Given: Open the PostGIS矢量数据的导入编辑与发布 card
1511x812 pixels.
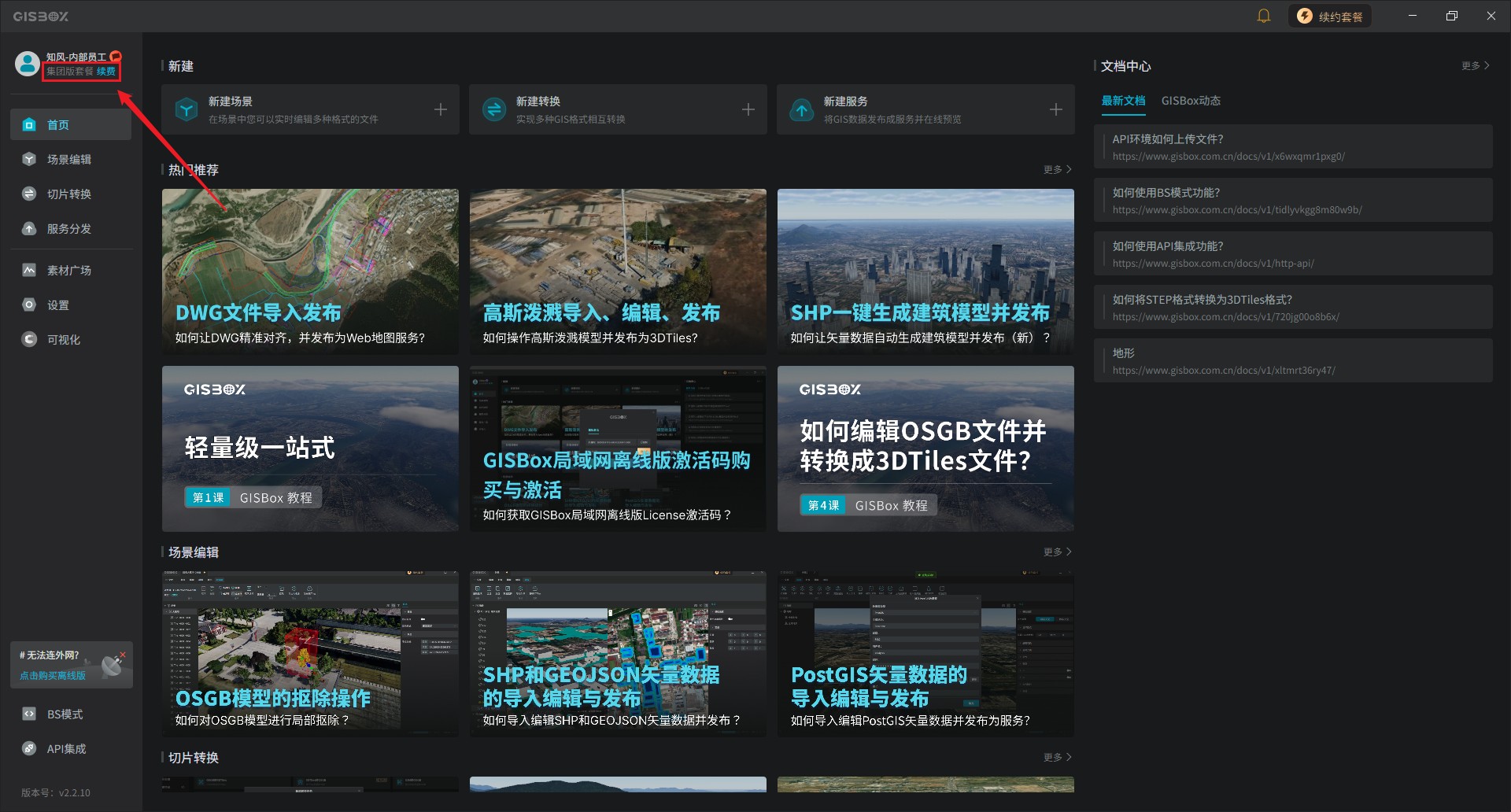Looking at the screenshot, I should pos(925,654).
